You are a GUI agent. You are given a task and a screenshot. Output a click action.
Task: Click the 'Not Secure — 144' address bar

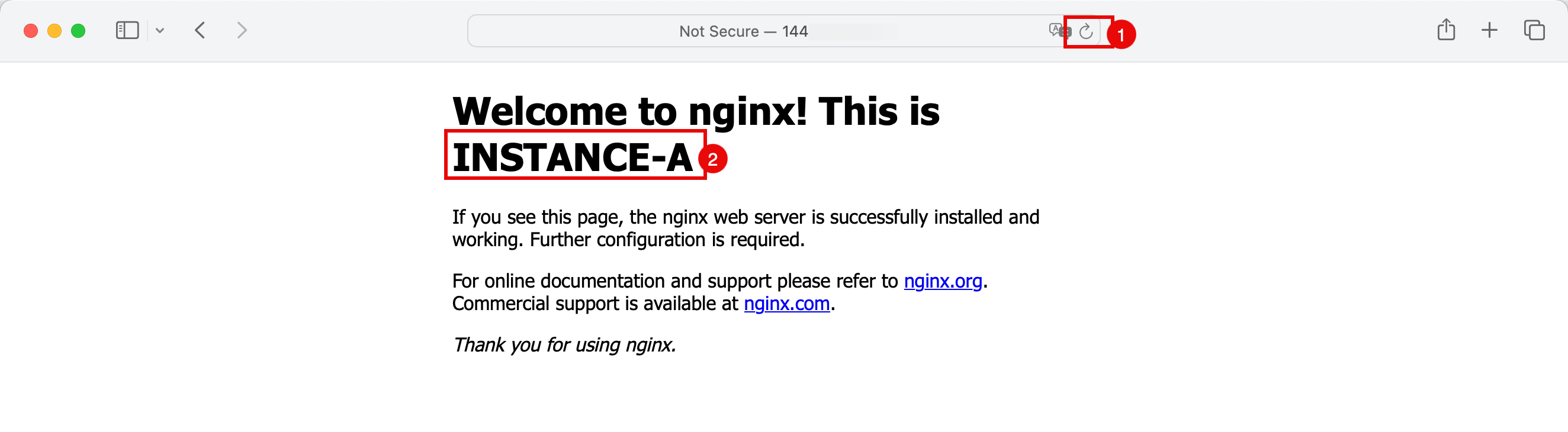tap(743, 31)
